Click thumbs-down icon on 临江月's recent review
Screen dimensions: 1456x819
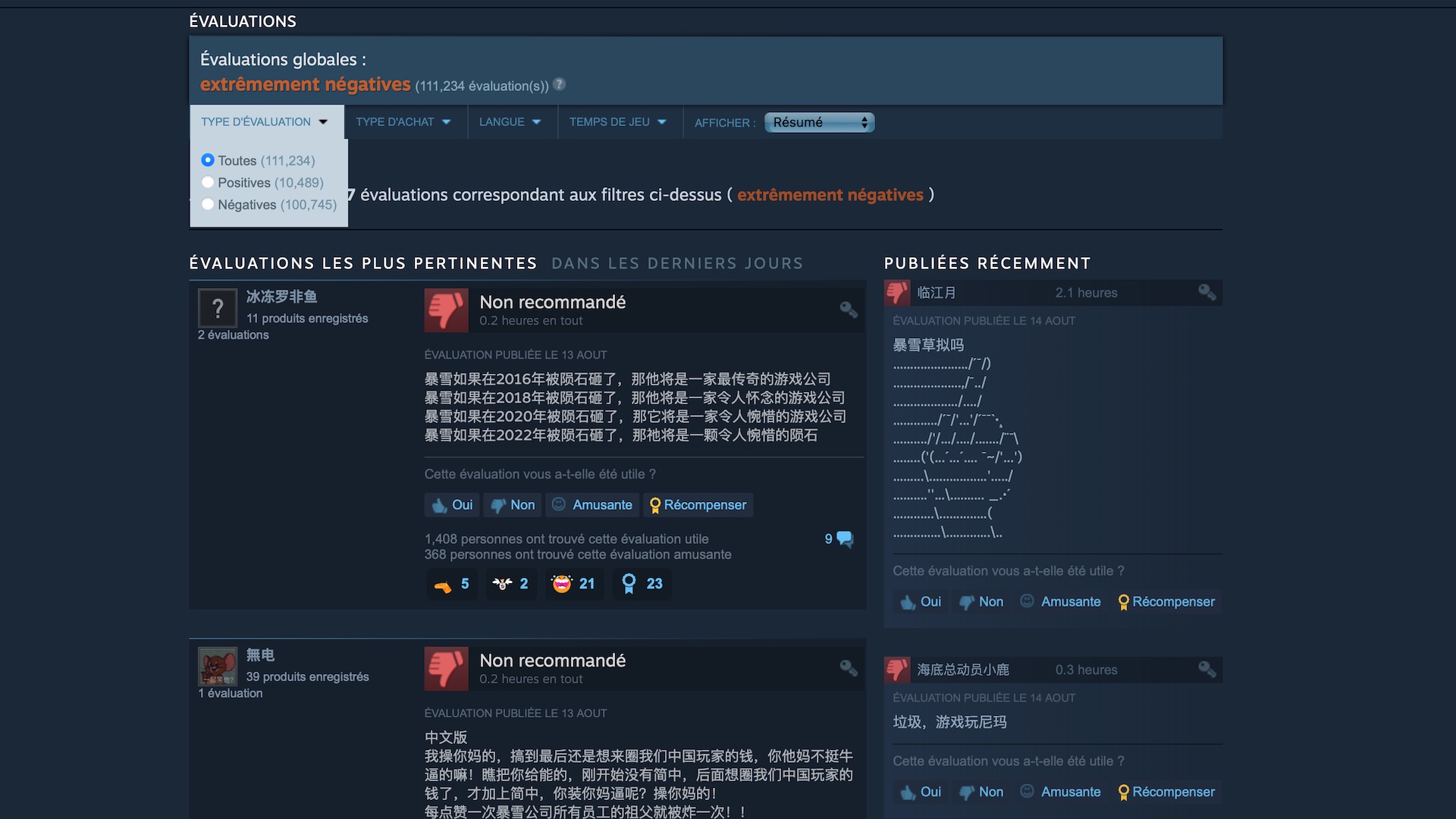tap(897, 293)
